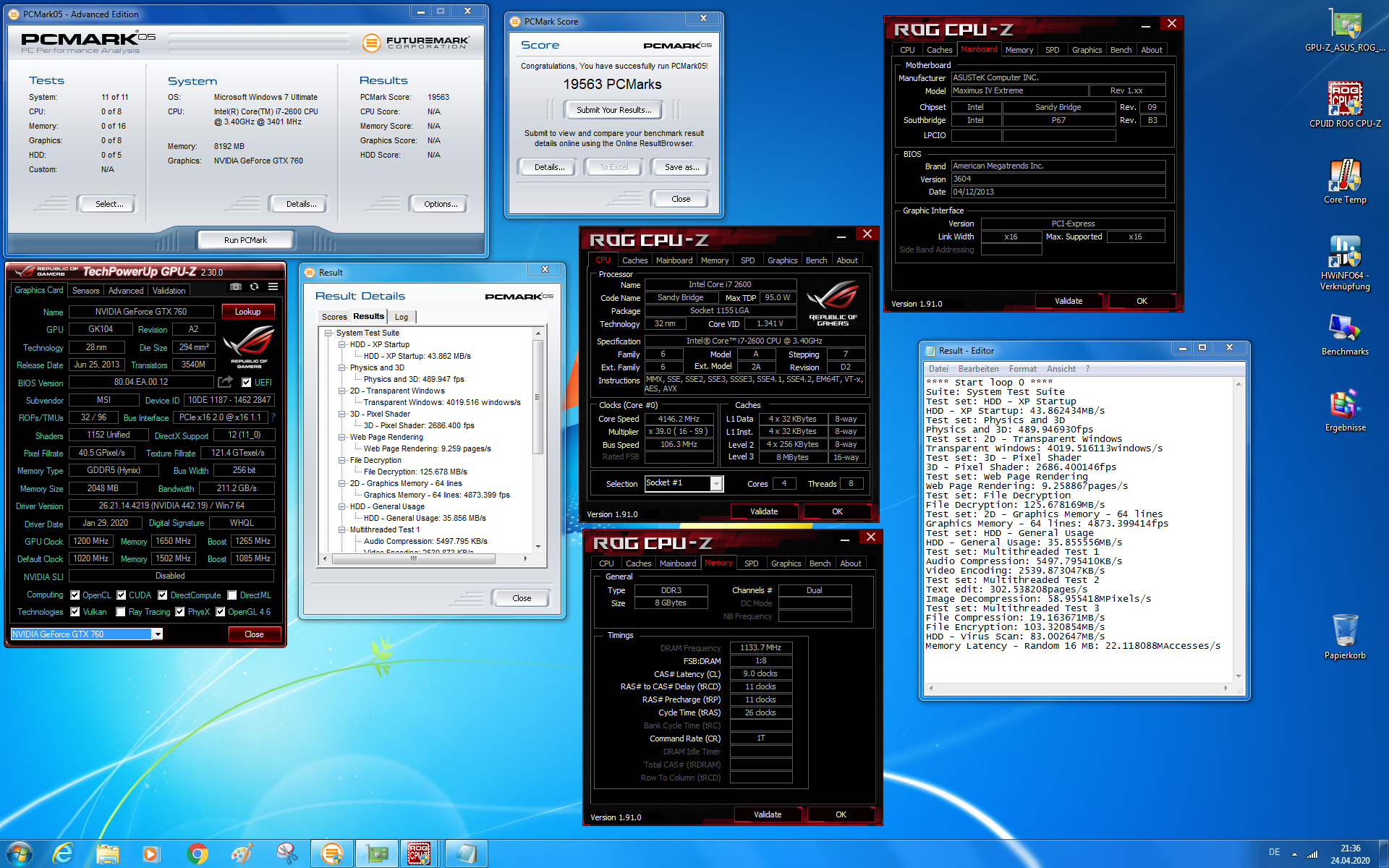Click Result Details horizontal scrollbar
Screen dimensions: 1389x868
click(x=425, y=558)
